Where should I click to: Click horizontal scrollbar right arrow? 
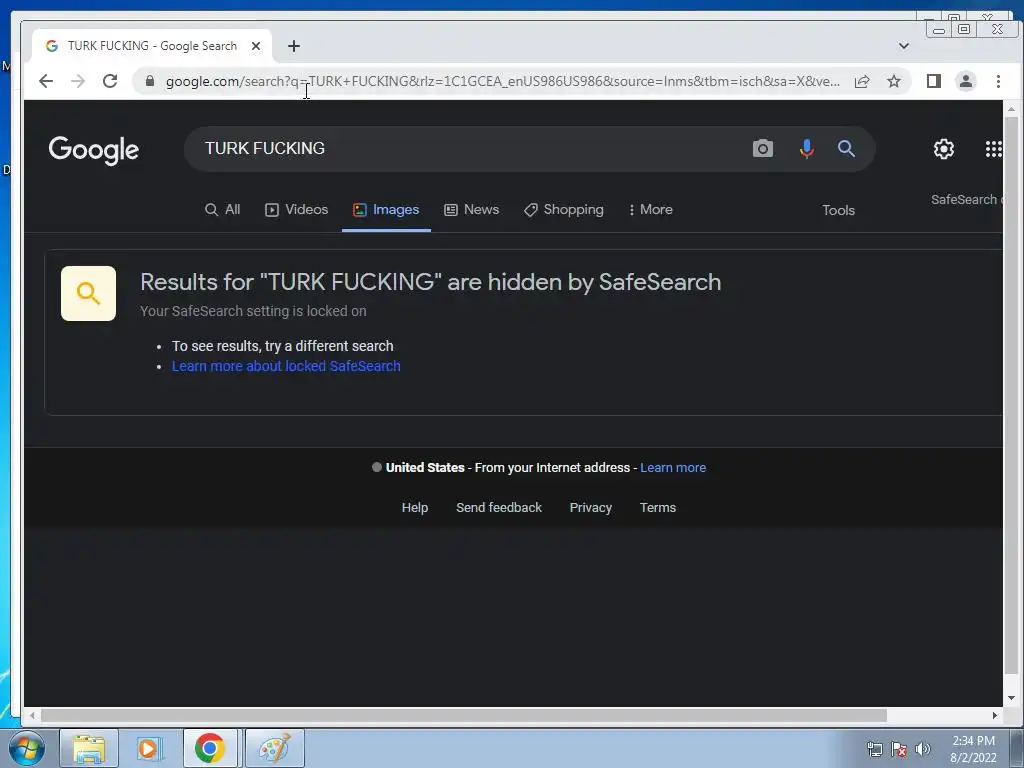tap(995, 715)
